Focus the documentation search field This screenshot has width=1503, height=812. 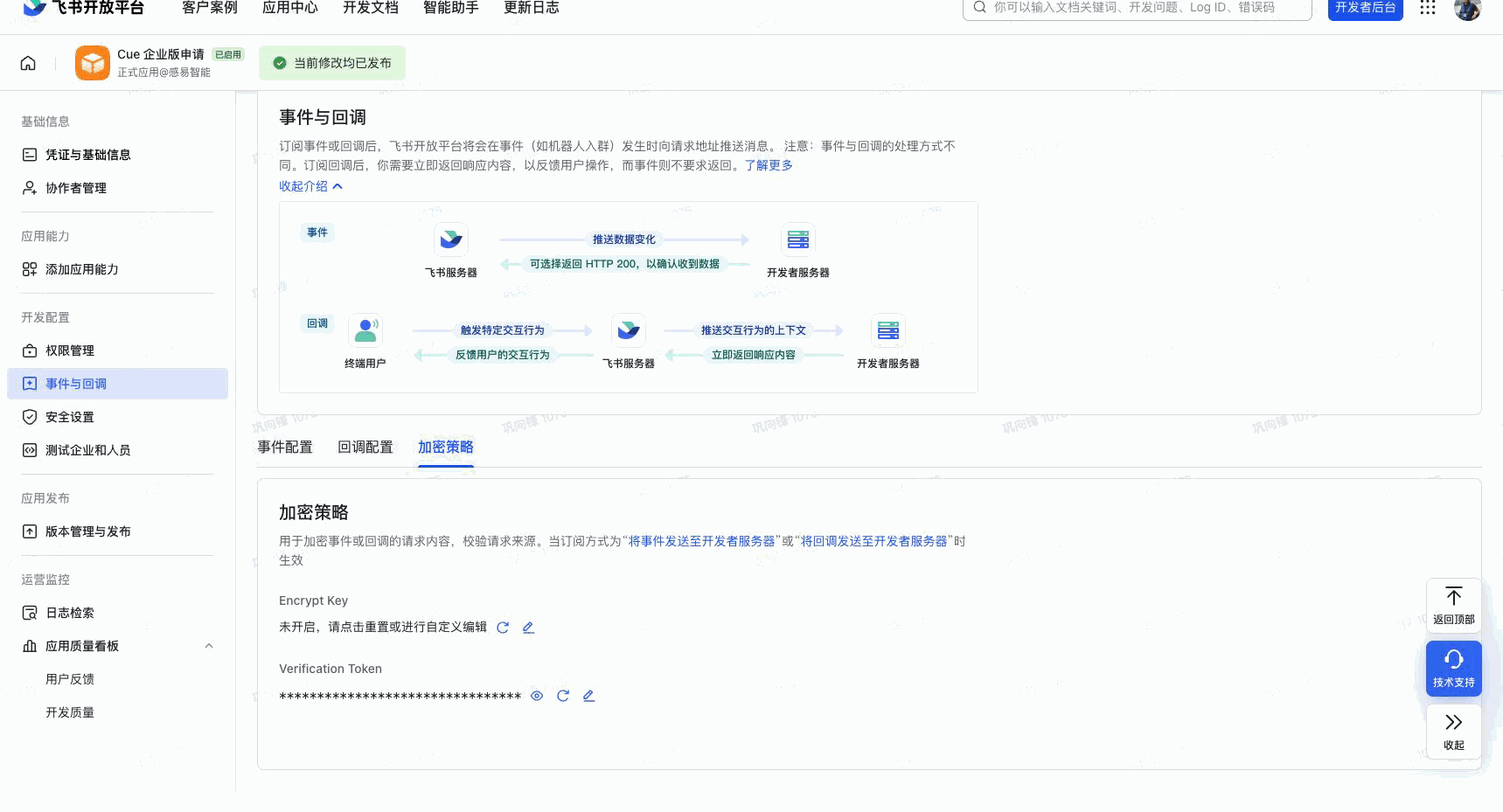1138,8
